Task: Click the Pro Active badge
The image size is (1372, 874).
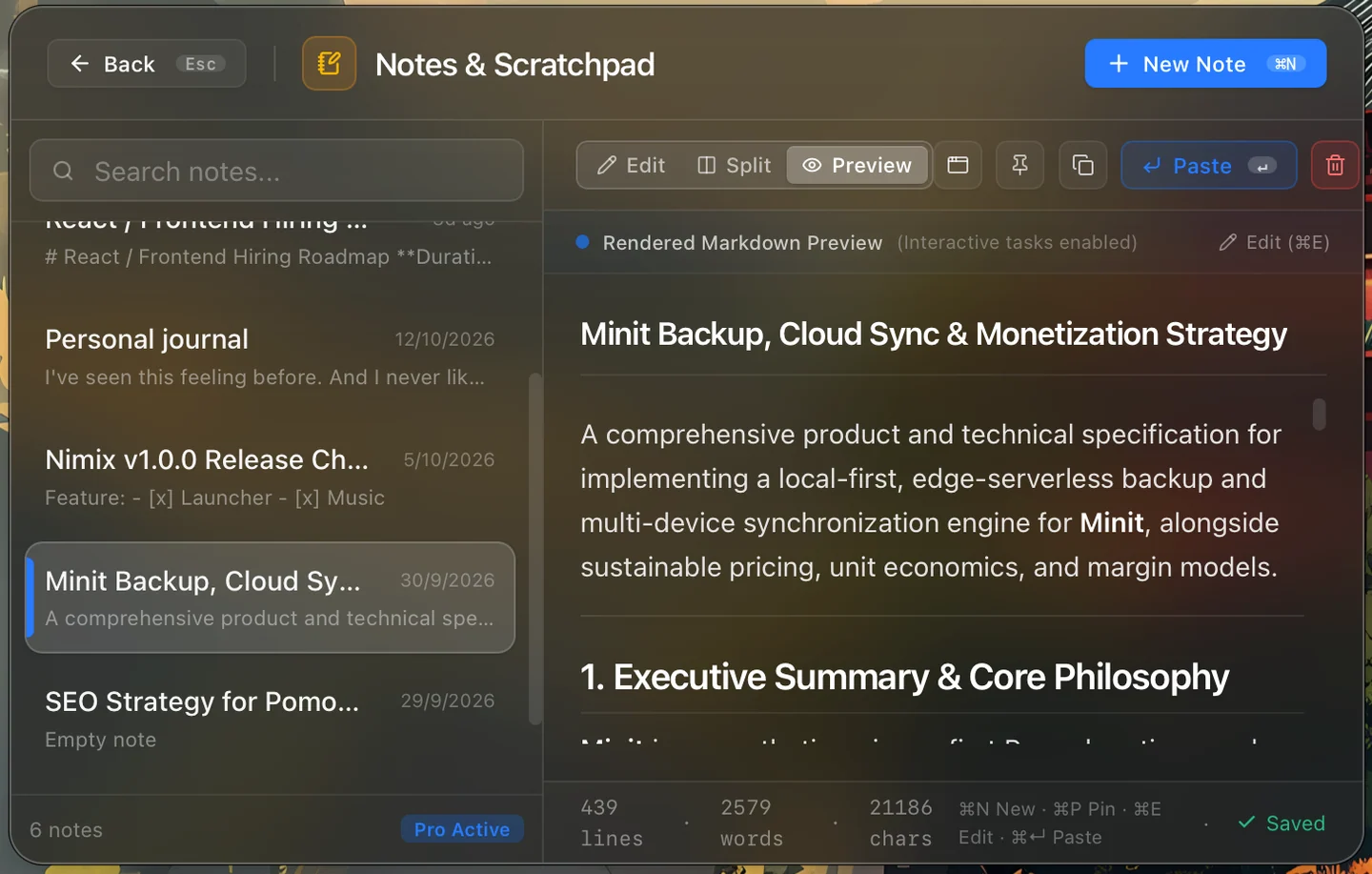Action: 462,829
